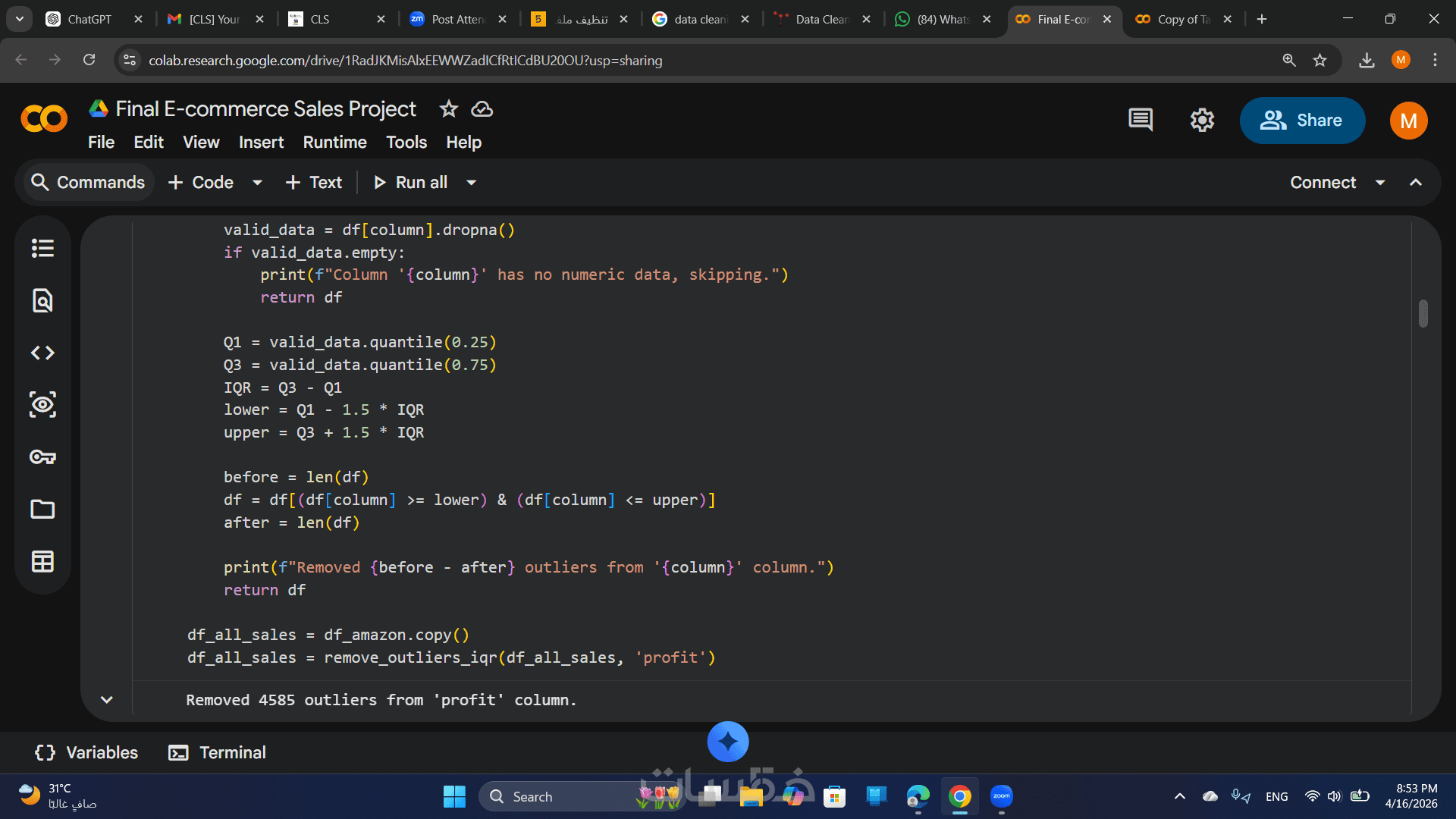Open the Secrets key icon

point(42,457)
